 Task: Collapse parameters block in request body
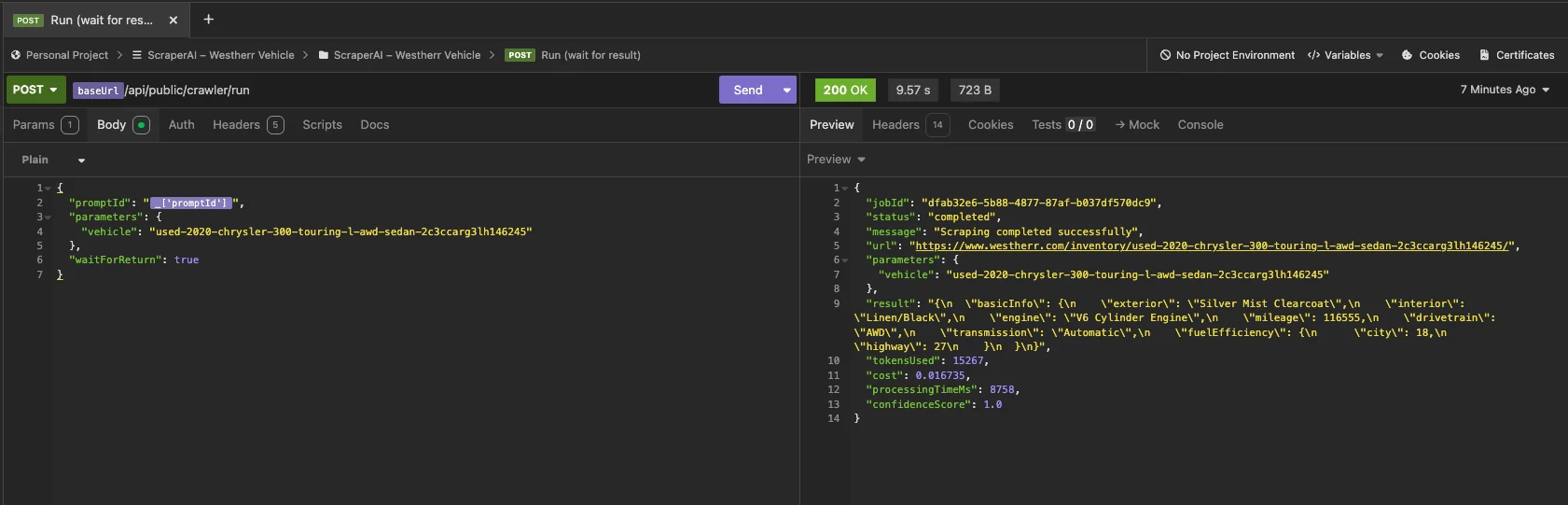tap(49, 217)
